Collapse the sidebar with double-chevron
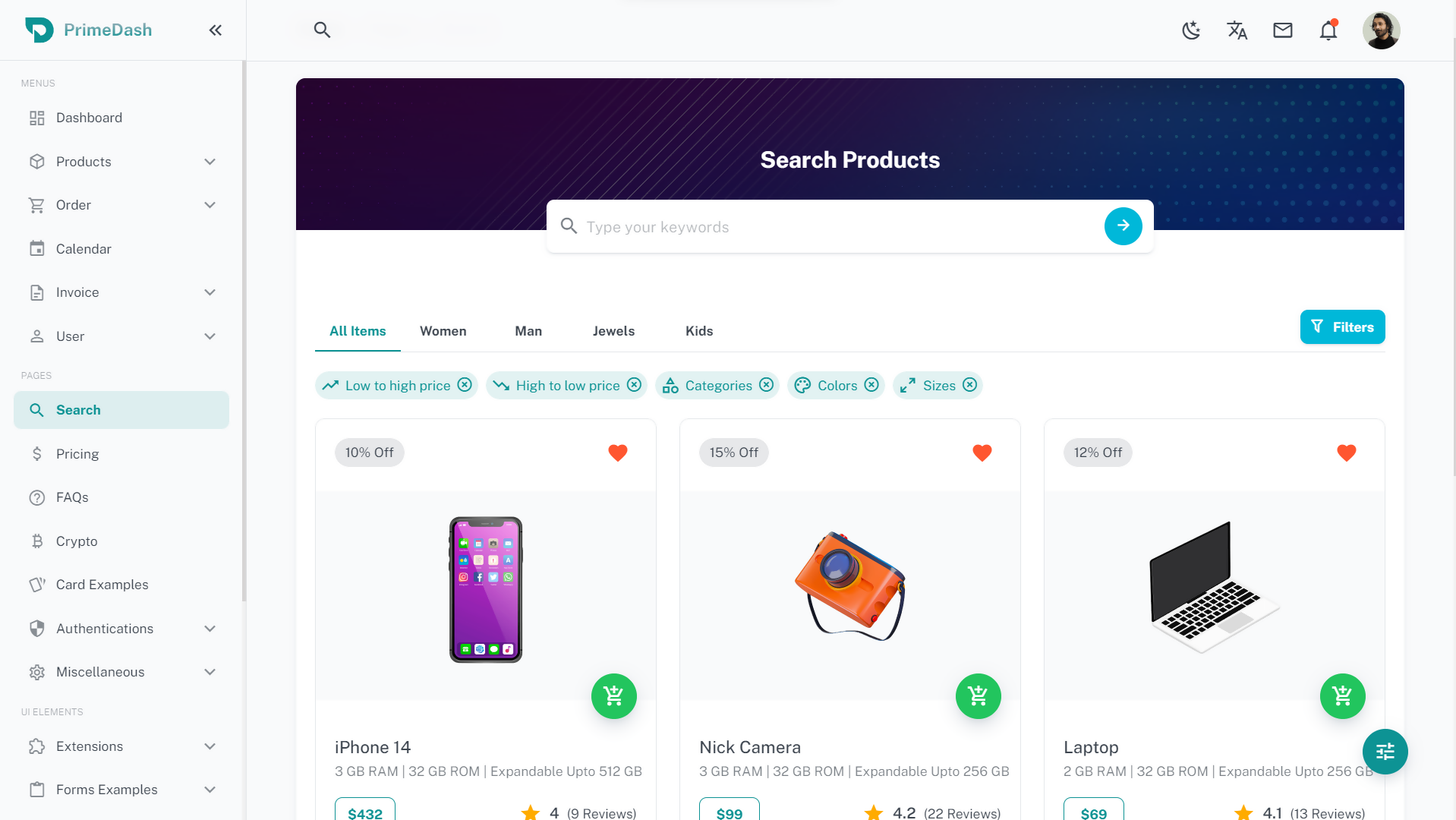Screen dimensions: 1456x820 coord(215,30)
